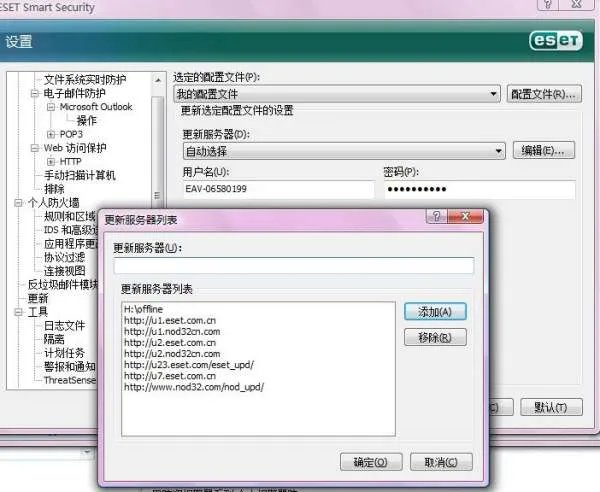Select 隔离 in the settings tree

[54, 339]
